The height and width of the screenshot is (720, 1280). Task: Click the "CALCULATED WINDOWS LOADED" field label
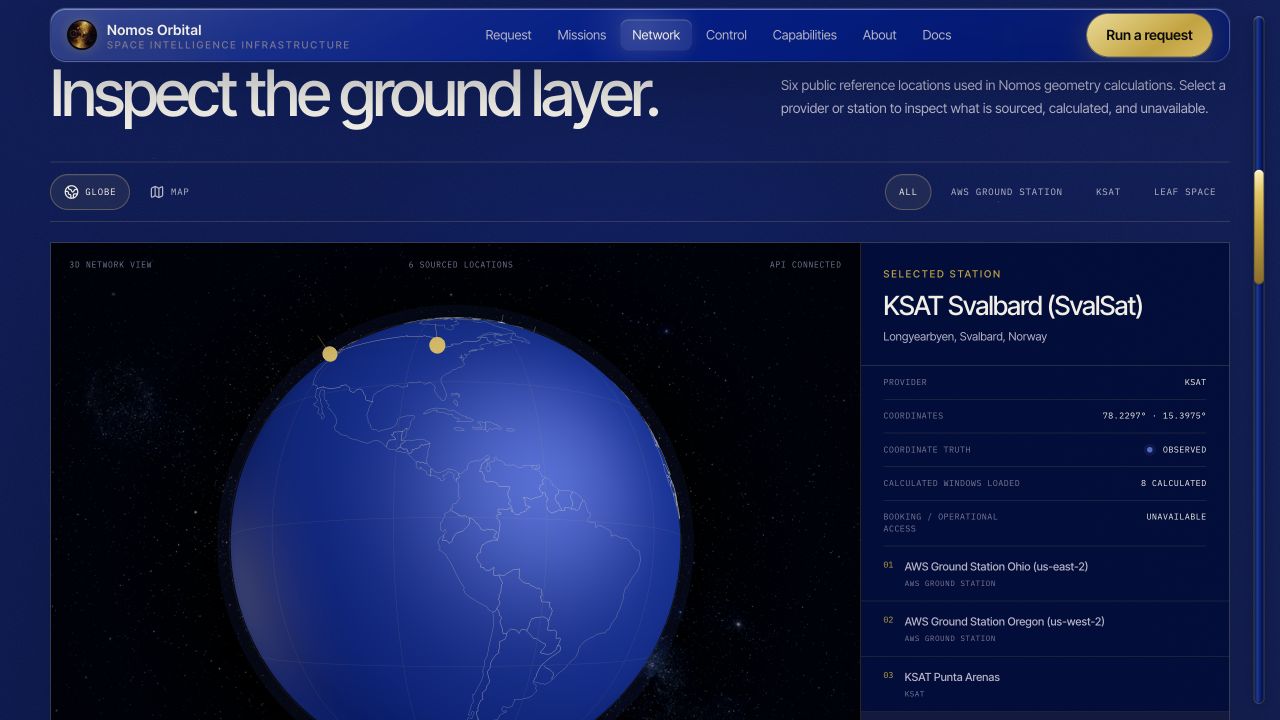951,483
